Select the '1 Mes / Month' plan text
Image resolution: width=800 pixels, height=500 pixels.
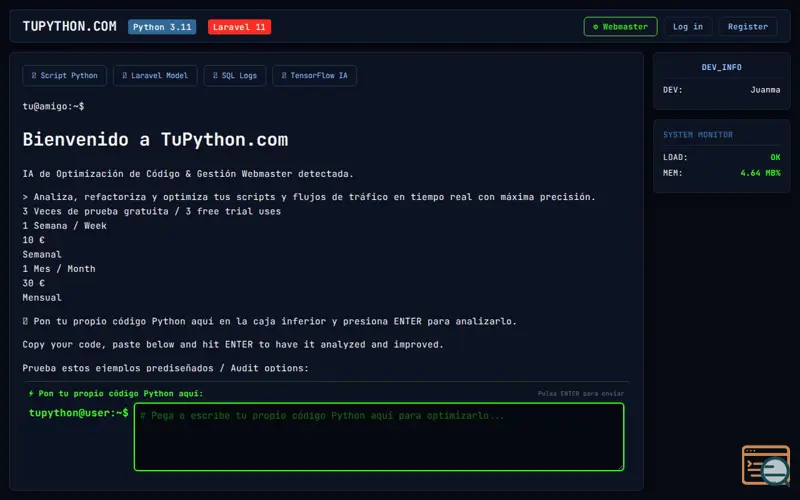click(x=59, y=268)
